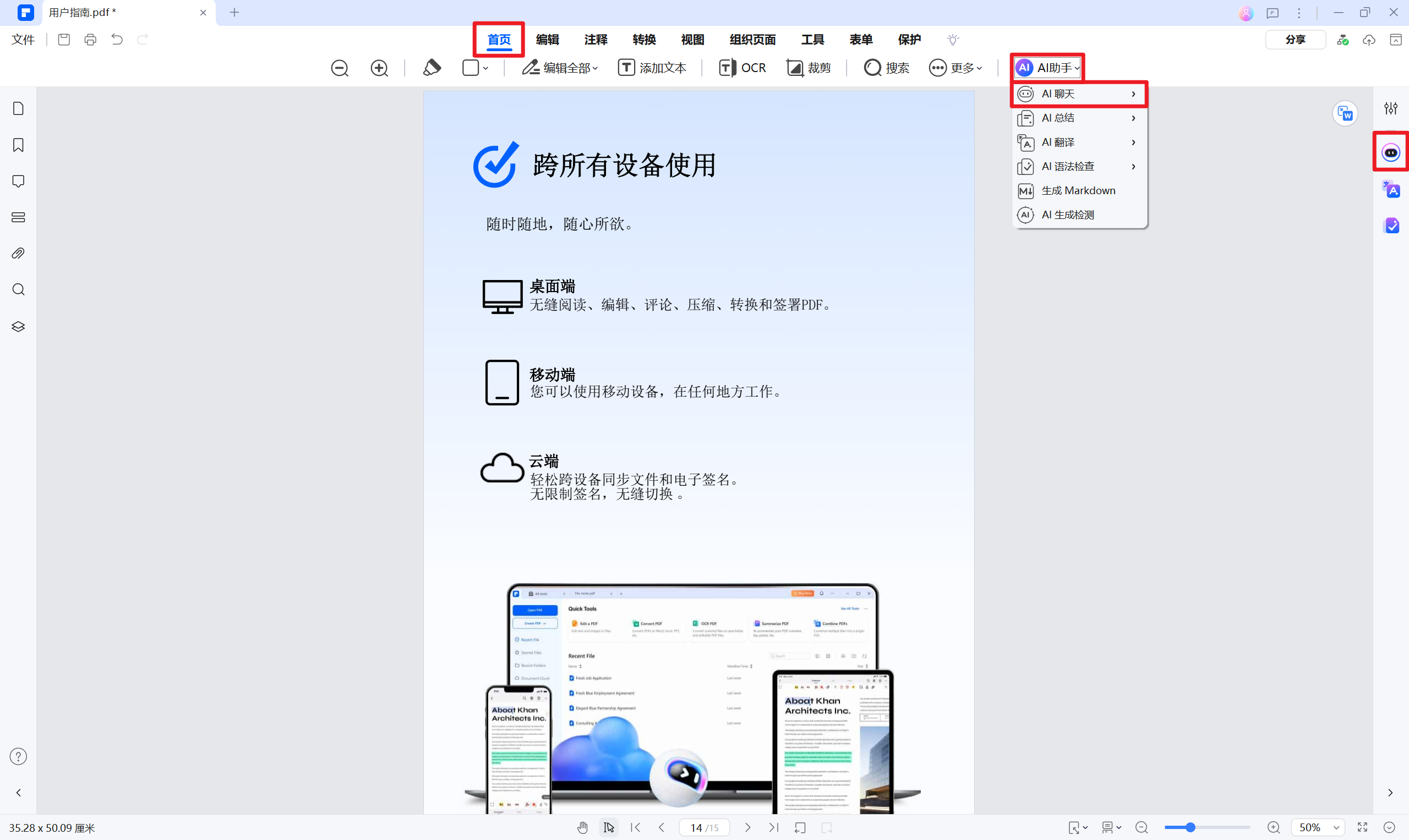This screenshot has height=840, width=1409.
Task: Open the comments panel in left sidebar
Action: [x=18, y=181]
